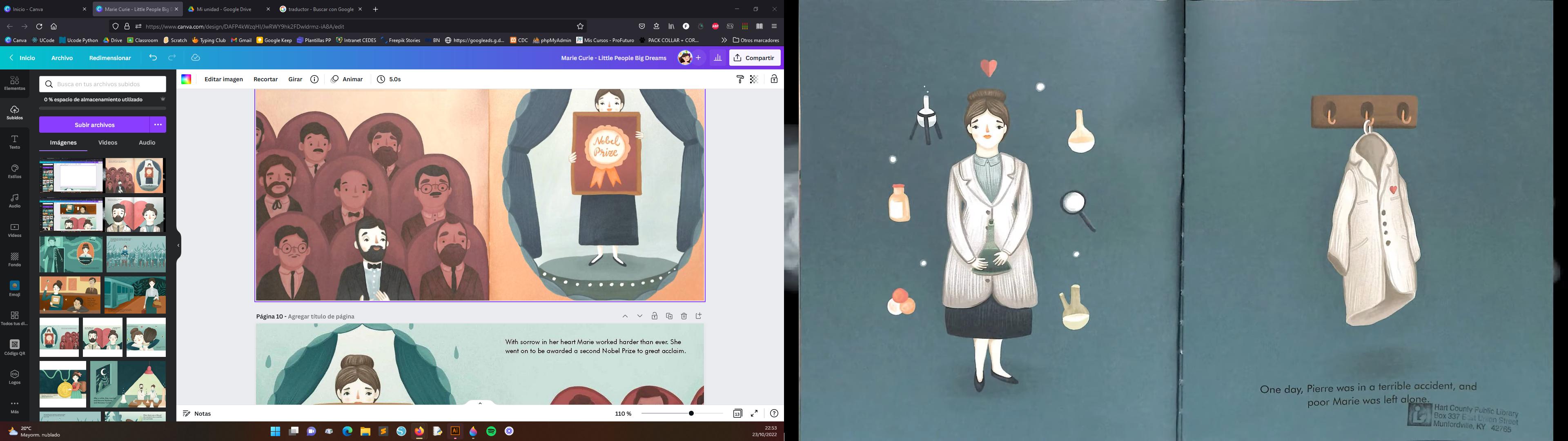Collapse the side panel with the arrow handle

click(178, 245)
